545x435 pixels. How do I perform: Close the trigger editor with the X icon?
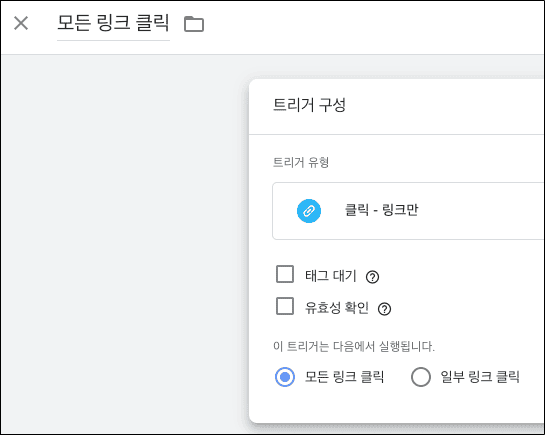tap(21, 23)
